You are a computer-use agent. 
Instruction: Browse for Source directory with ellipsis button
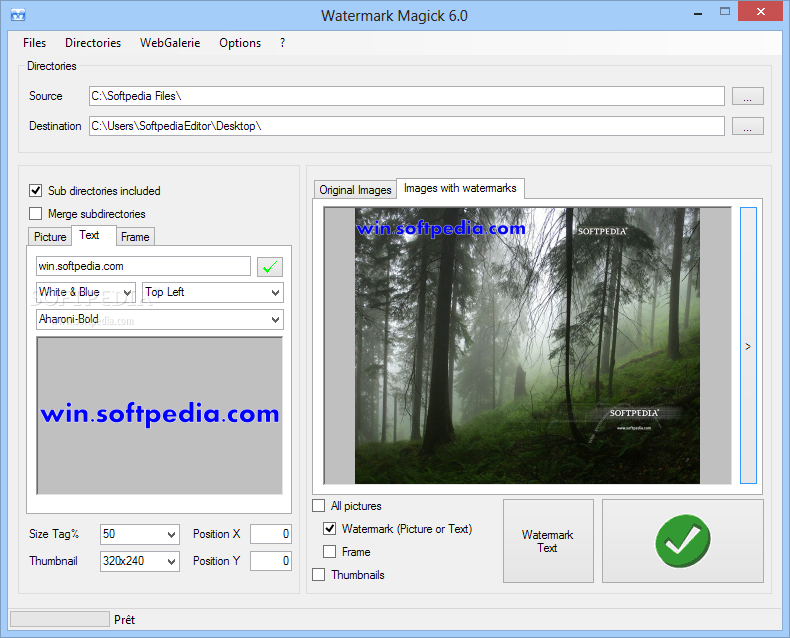(748, 96)
